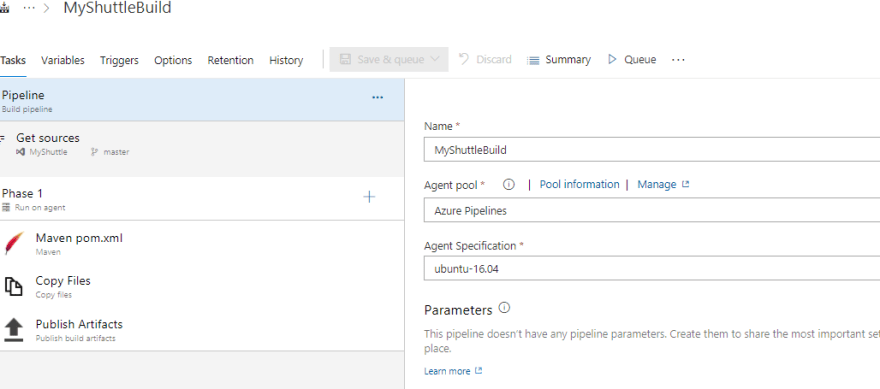
Task: Open Agent pool Azure Pipelines dropdown
Action: click(652, 210)
